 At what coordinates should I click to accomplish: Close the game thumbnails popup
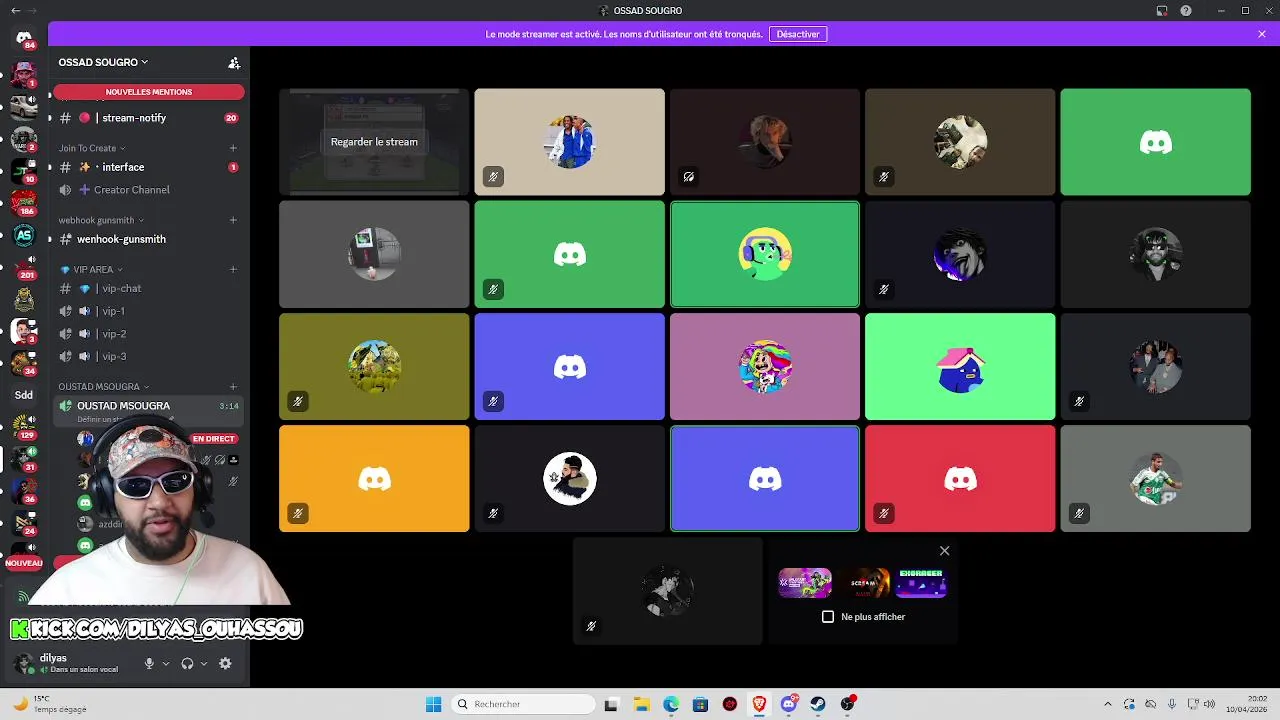(944, 551)
